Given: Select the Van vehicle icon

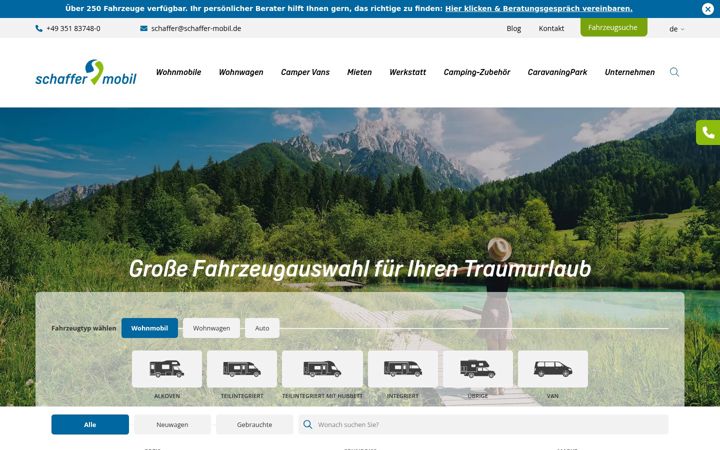Looking at the screenshot, I should coord(553,369).
